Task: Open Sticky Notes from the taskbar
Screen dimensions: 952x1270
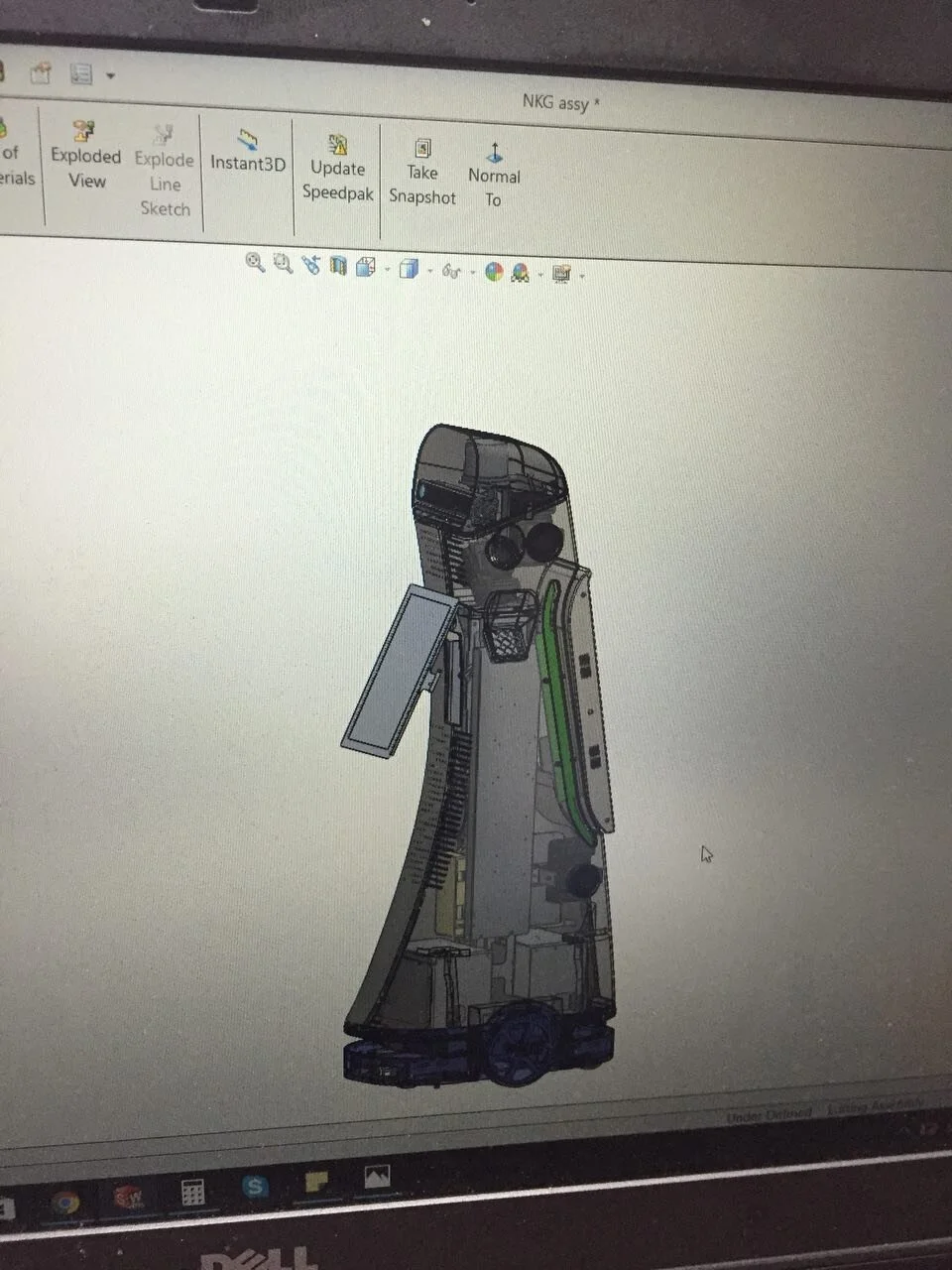Action: click(x=316, y=1182)
